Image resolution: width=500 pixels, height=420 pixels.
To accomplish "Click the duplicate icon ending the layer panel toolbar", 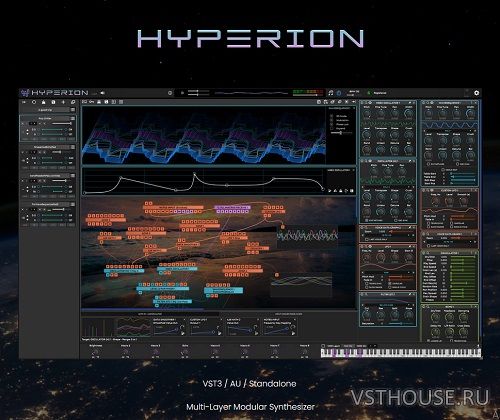I will [73, 102].
